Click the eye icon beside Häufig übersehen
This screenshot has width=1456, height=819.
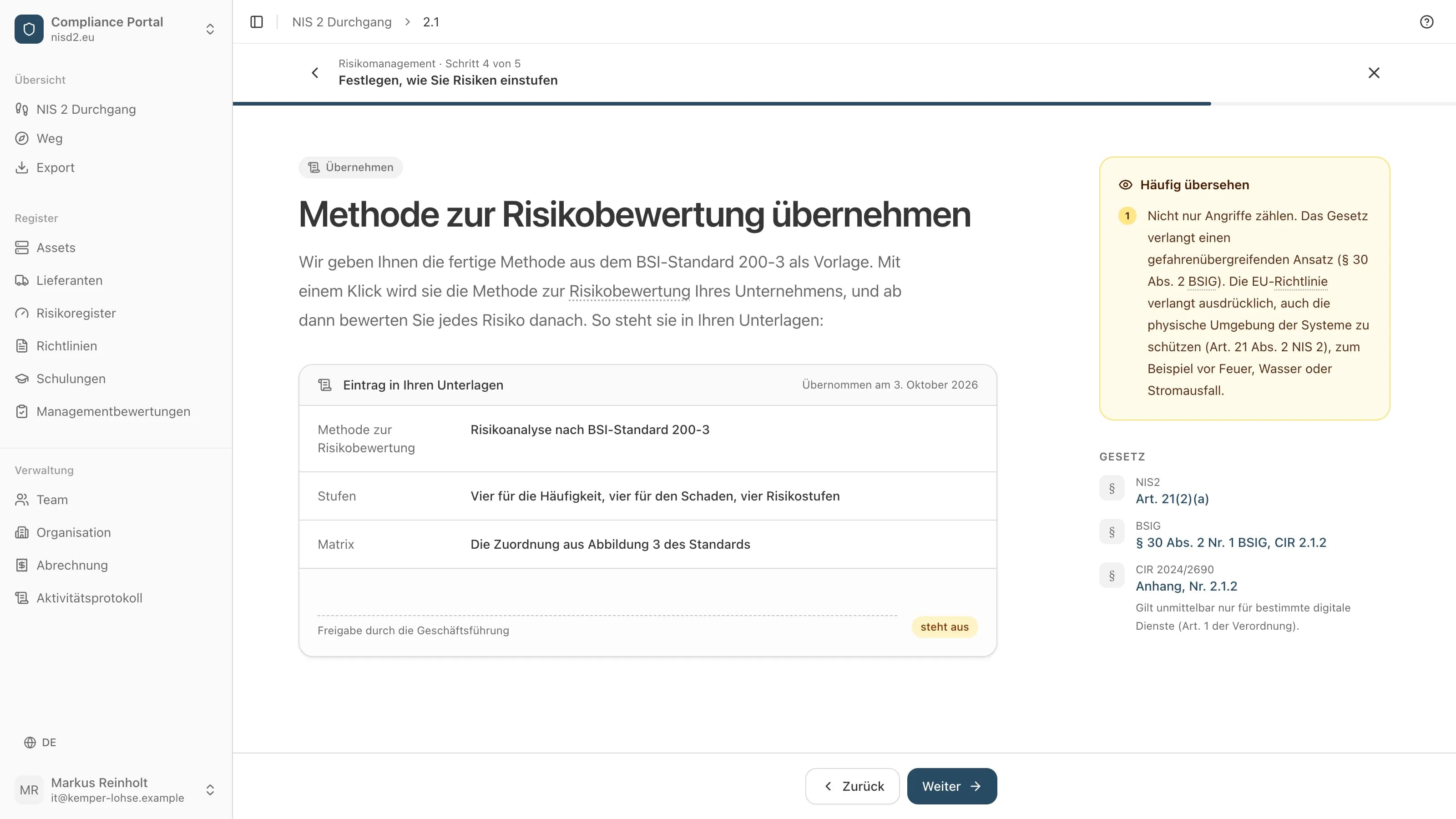point(1125,185)
